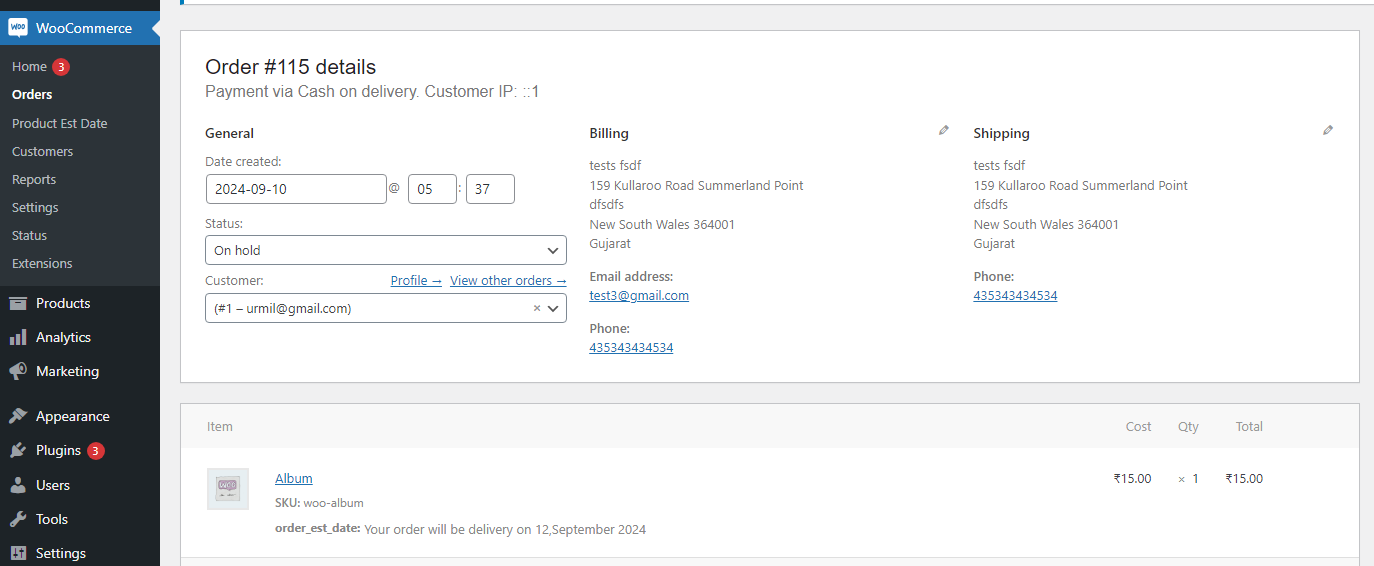Click the Tools wrench icon
The height and width of the screenshot is (566, 1374).
18,519
